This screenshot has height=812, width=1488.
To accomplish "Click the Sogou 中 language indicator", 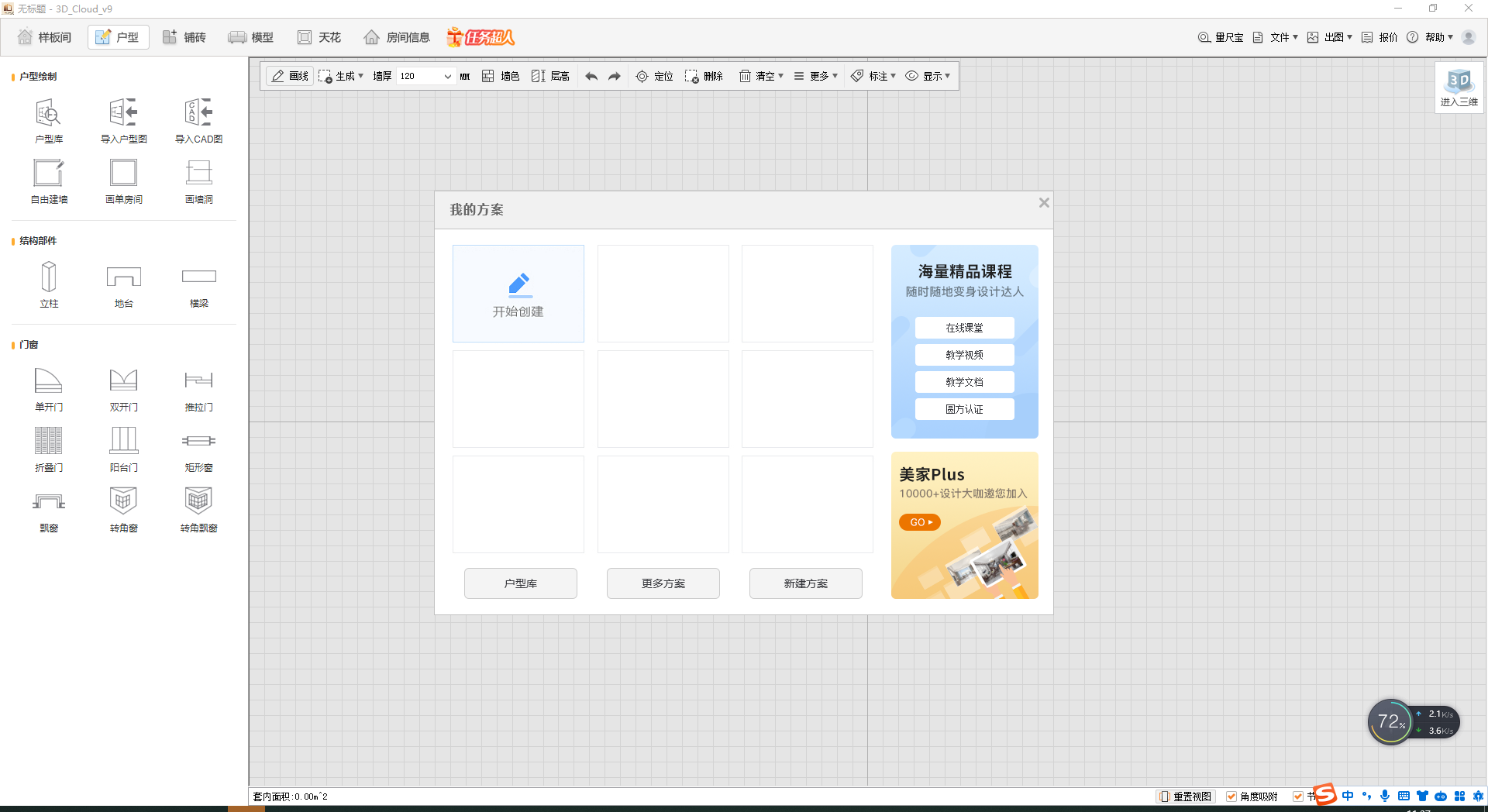I will pos(1348,796).
